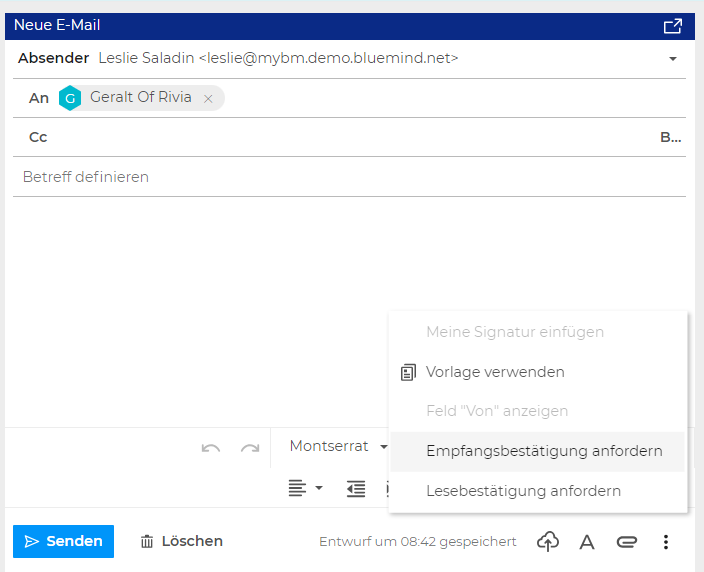The height and width of the screenshot is (572, 704).
Task: Click the cloud upload icon
Action: pyautogui.click(x=548, y=541)
